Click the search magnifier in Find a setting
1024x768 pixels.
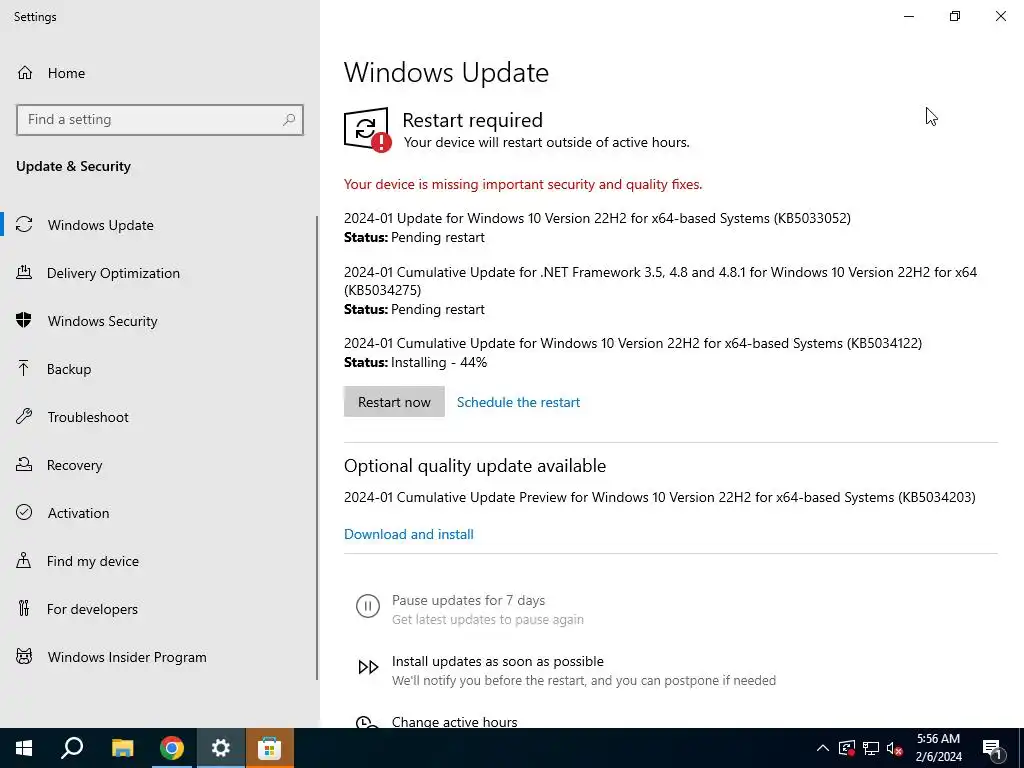coord(289,120)
